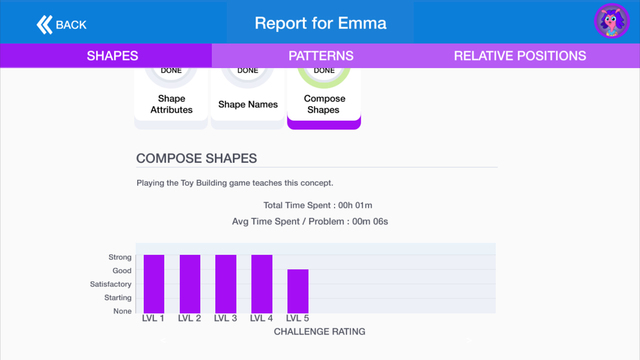Screen dimensions: 640x360
Task: Select the Shape Names progress ring
Action: click(x=248, y=77)
